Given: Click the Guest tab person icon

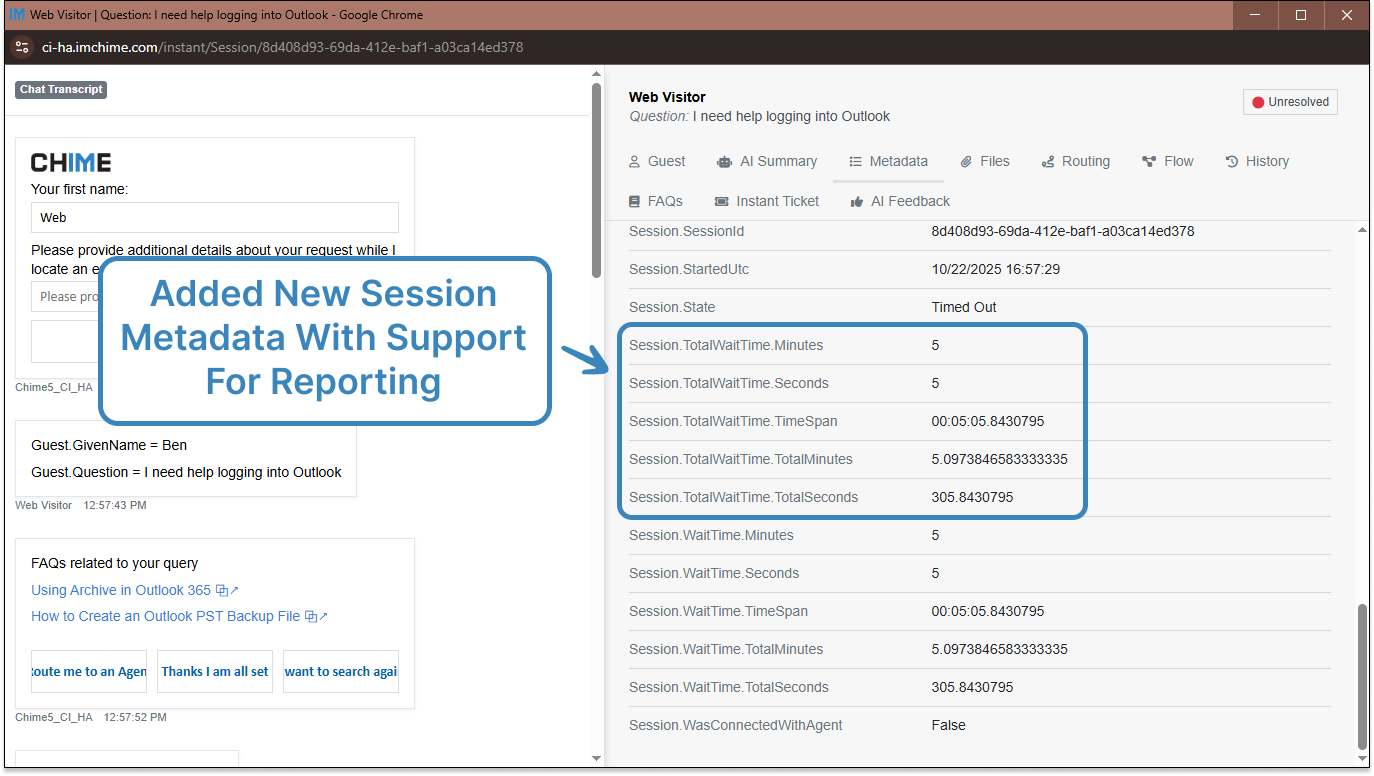Looking at the screenshot, I should pyautogui.click(x=634, y=162).
